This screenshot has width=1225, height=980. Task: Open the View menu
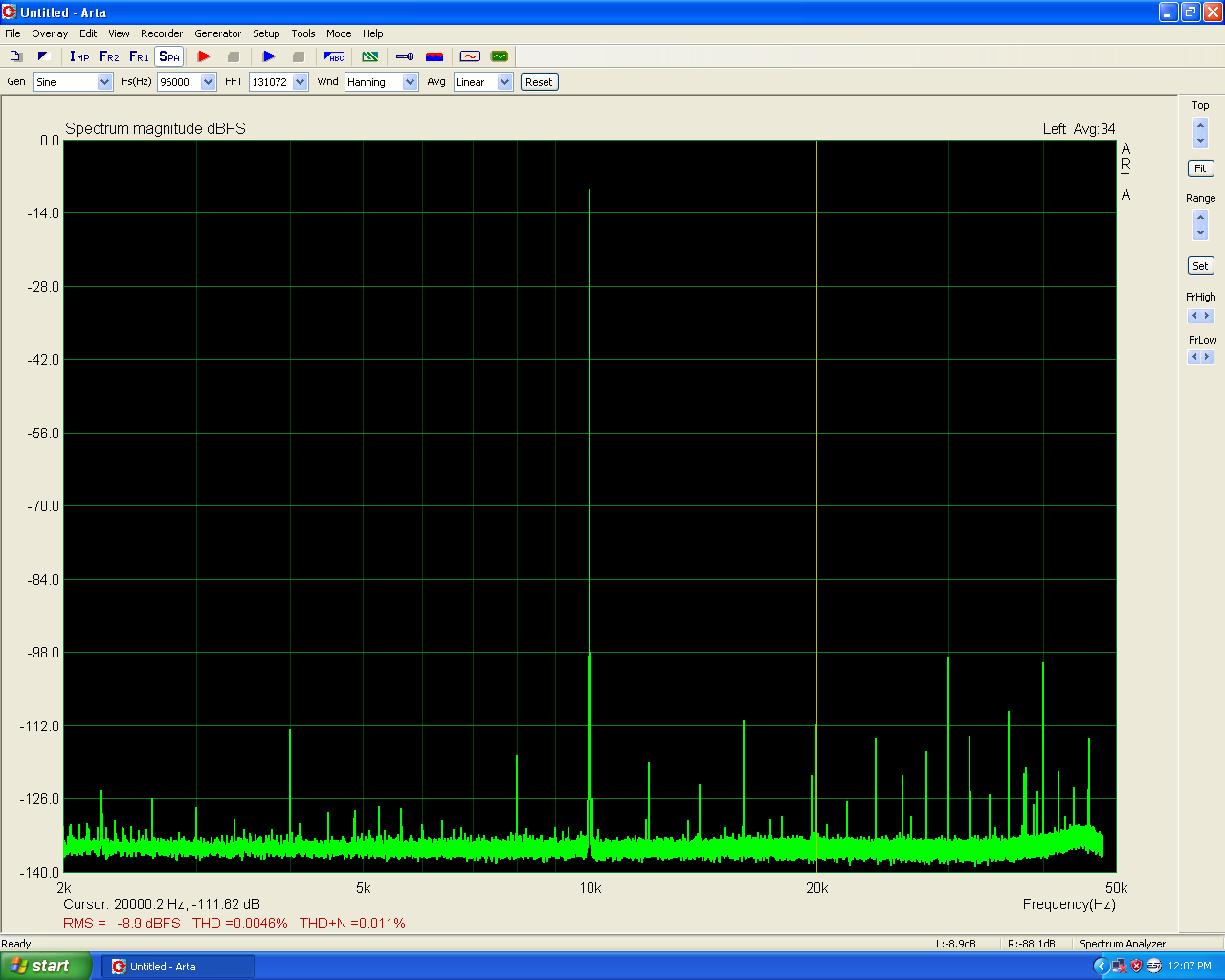coord(119,33)
